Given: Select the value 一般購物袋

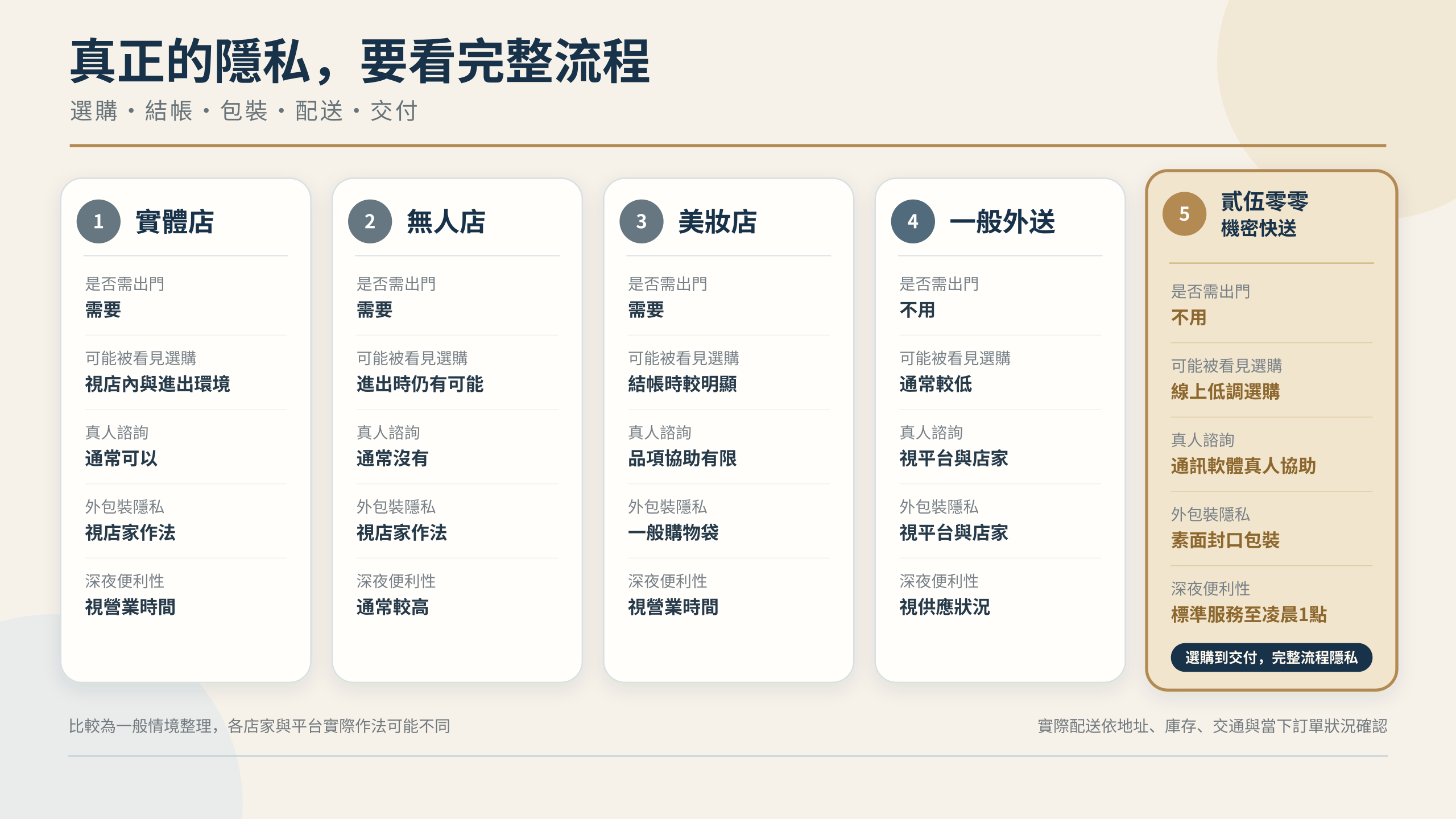Looking at the screenshot, I should point(673,533).
